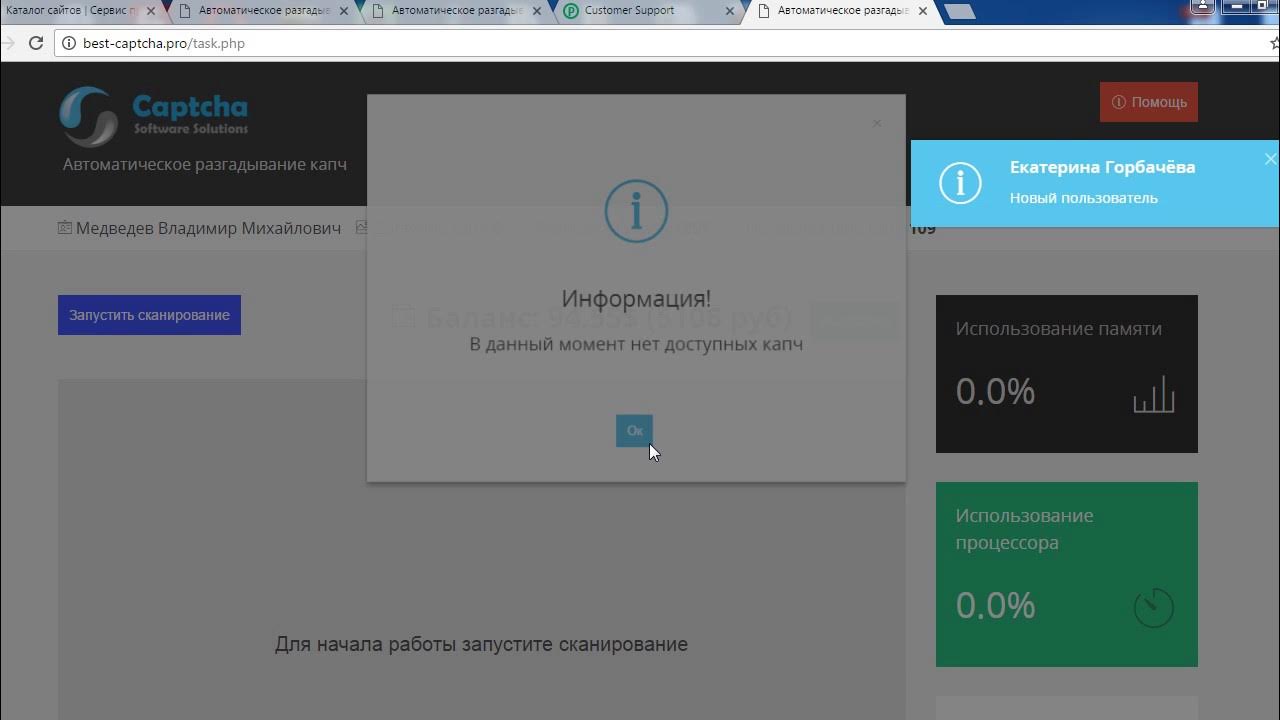Click the Captcha Software Solutions logo
The image size is (1280, 720).
coord(154,116)
